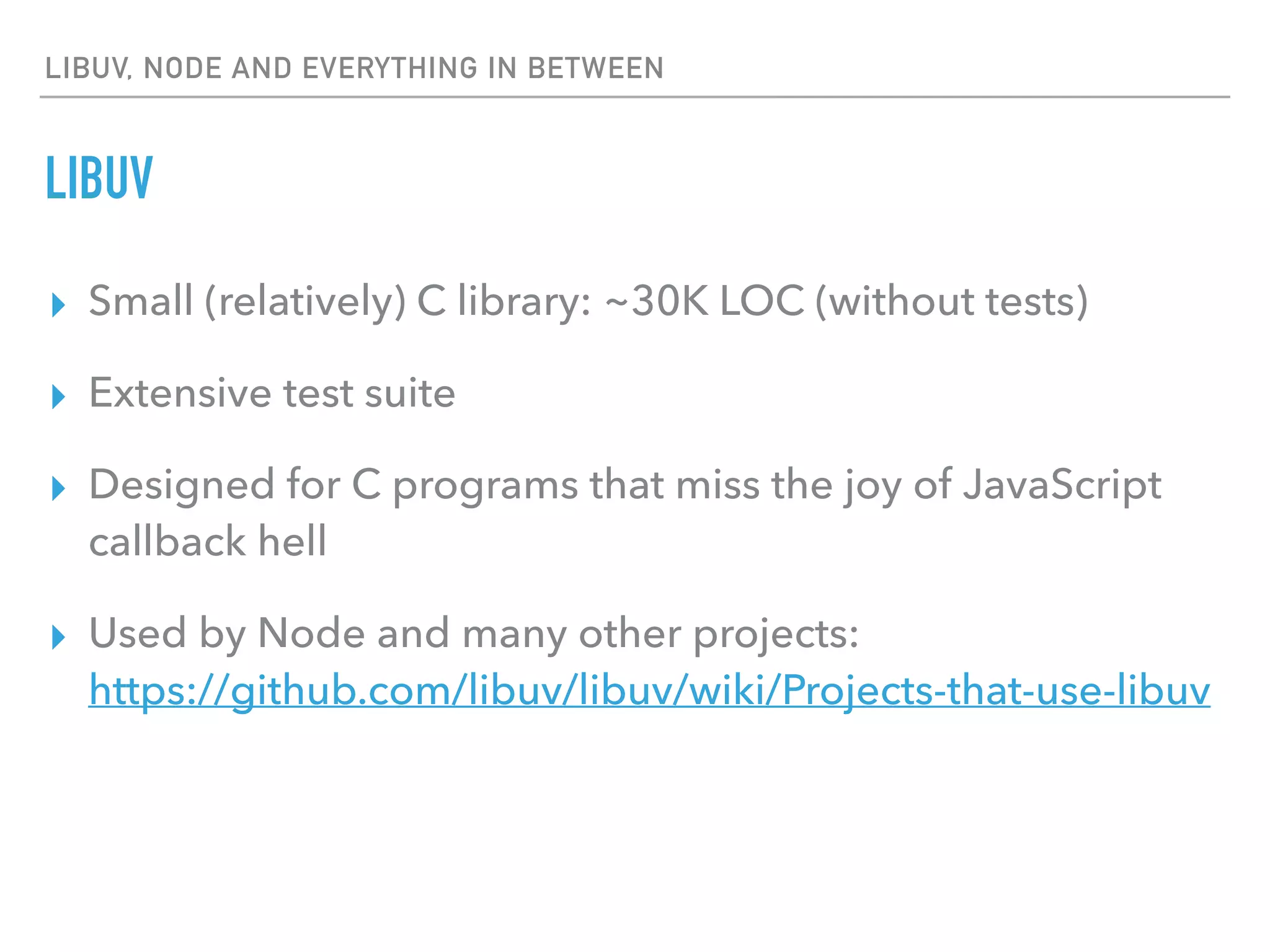Click 'Used by Node and many other projects:' text
This screenshot has height=952, width=1270.
point(474,635)
